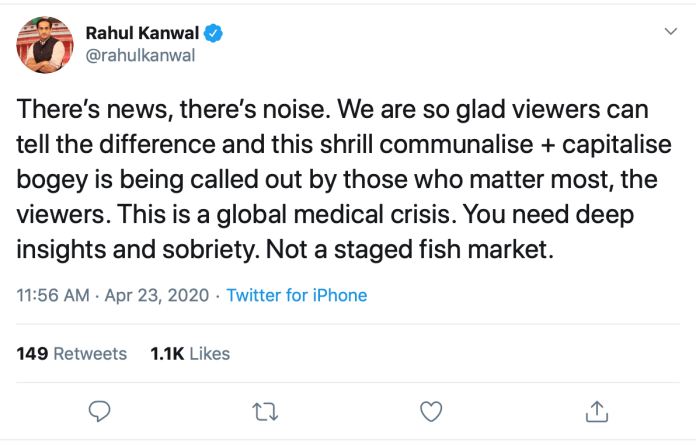Open the share tweet icon

click(x=596, y=410)
